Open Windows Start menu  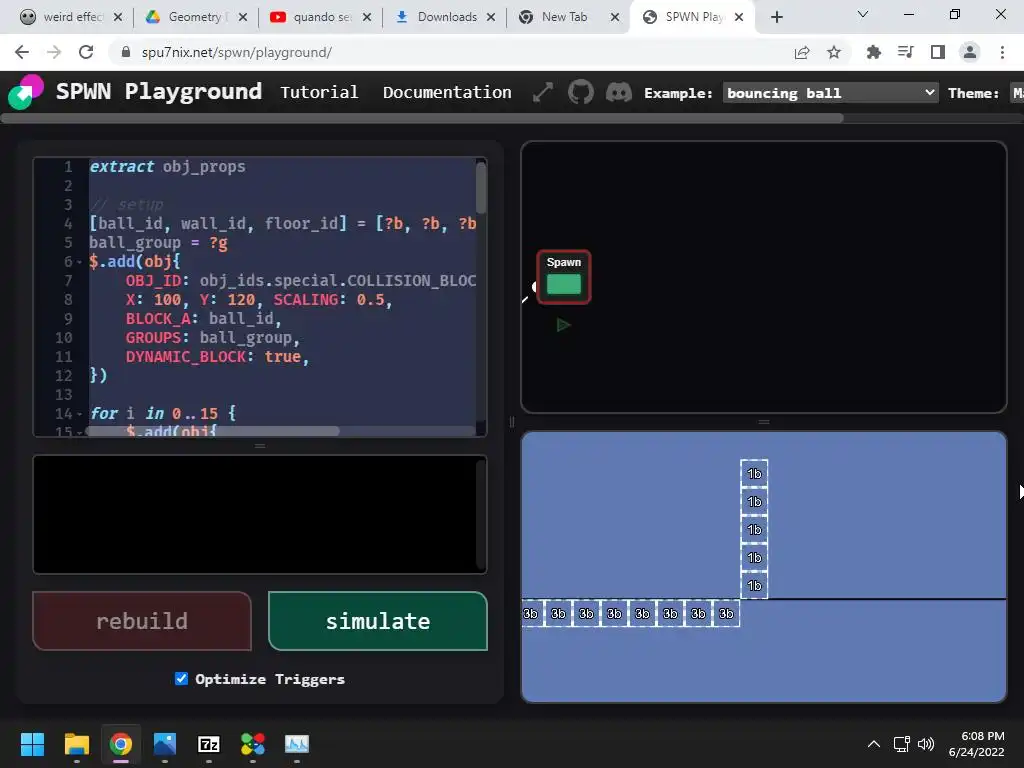[32, 744]
